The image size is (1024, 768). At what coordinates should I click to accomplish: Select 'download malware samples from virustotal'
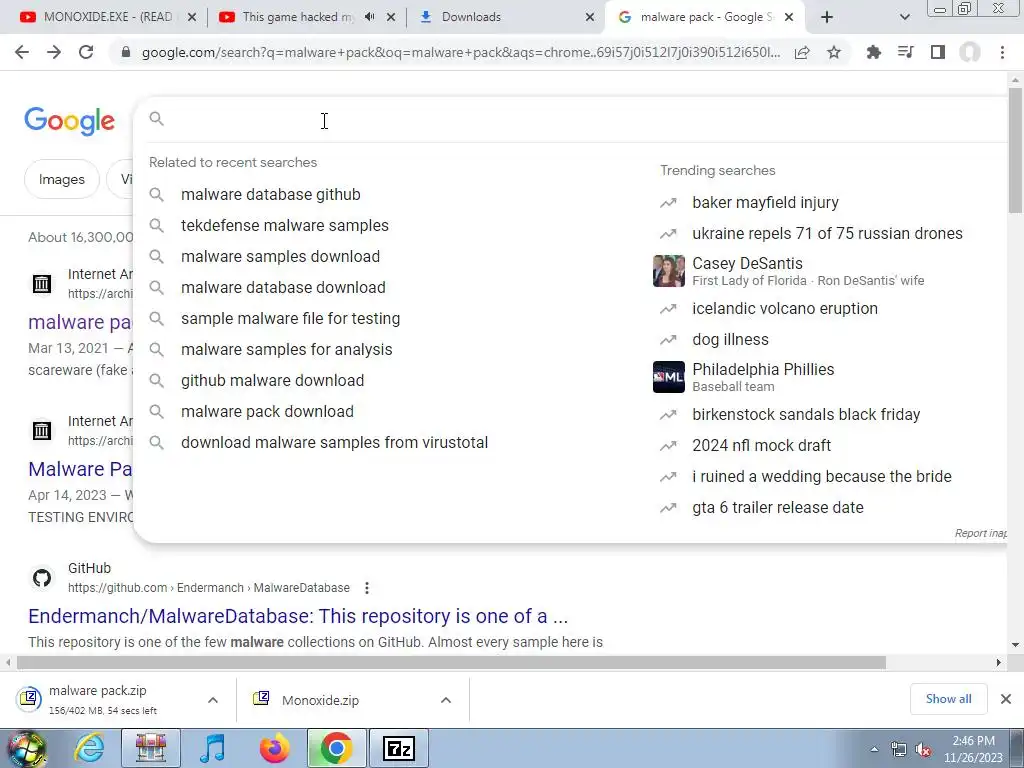tap(334, 443)
